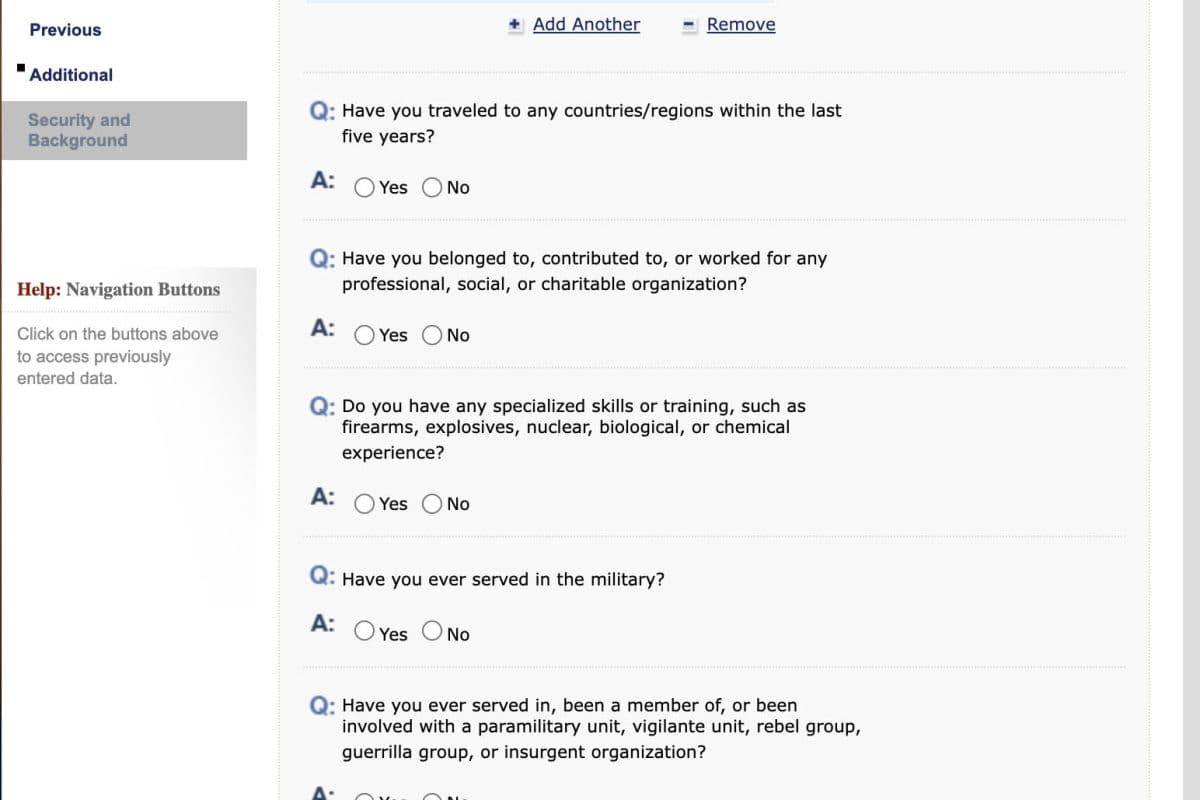Choose Yes for charitable organization question
The image size is (1200, 800).
[365, 336]
